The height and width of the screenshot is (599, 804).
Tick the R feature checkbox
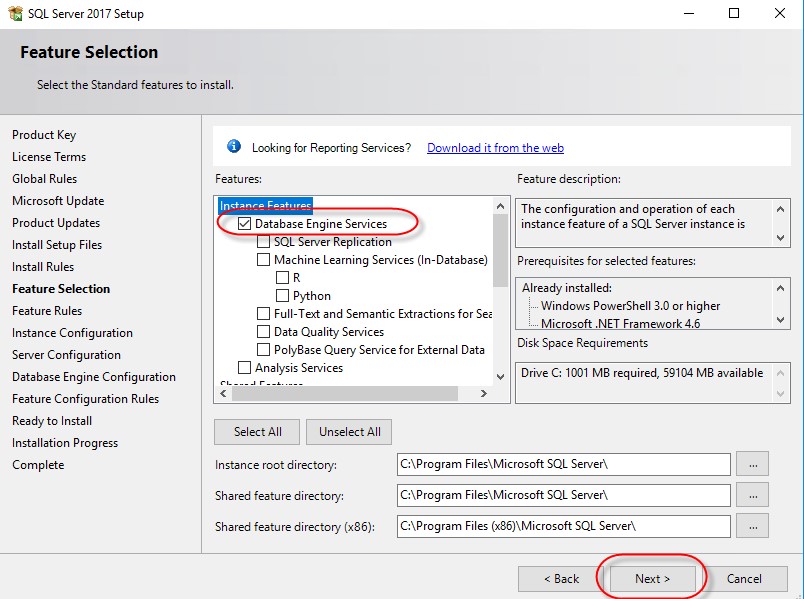(x=283, y=277)
